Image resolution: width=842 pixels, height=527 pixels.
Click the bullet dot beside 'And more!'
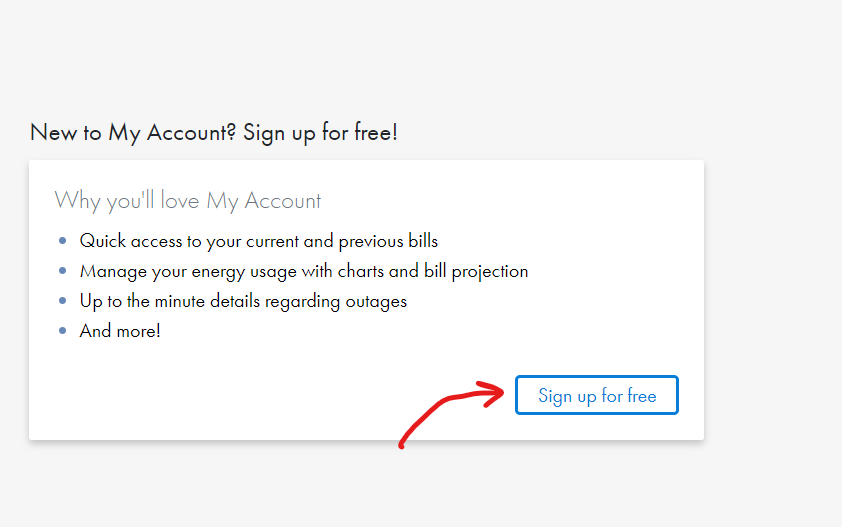tap(63, 331)
